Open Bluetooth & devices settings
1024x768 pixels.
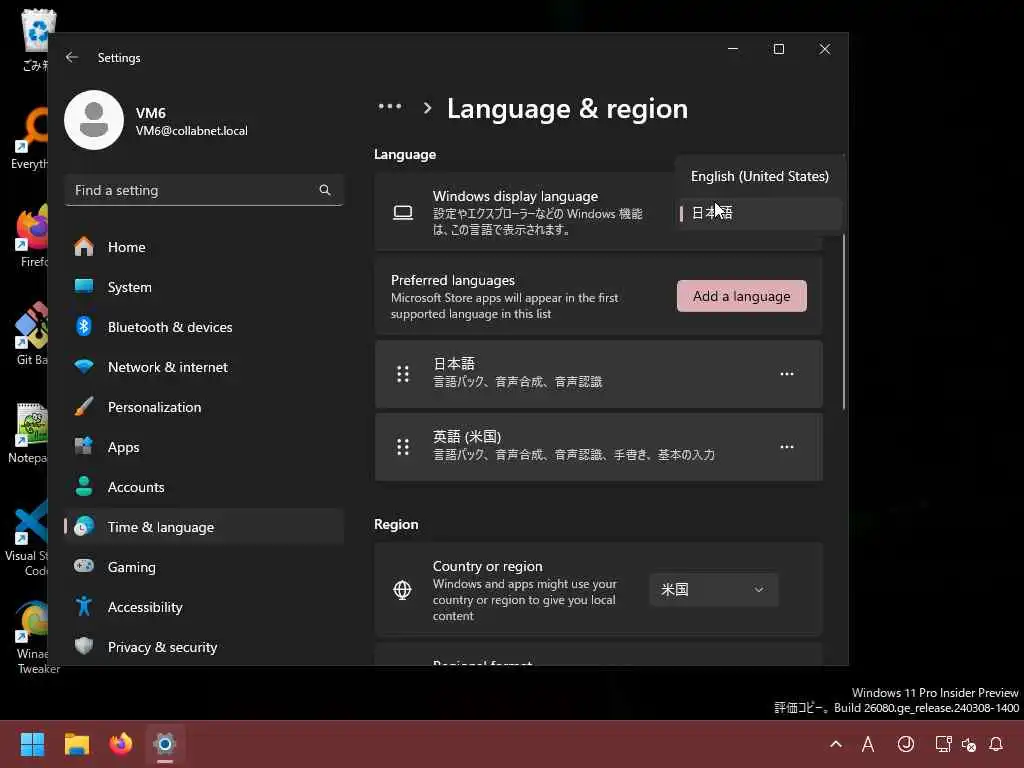[x=204, y=327]
